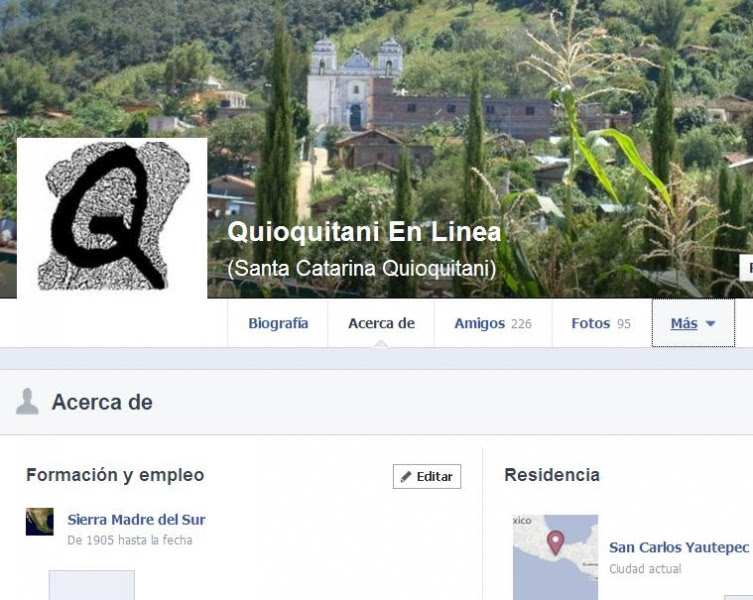The width and height of the screenshot is (753, 600).
Task: Click the pencil icon in the Editar button
Action: click(x=406, y=477)
